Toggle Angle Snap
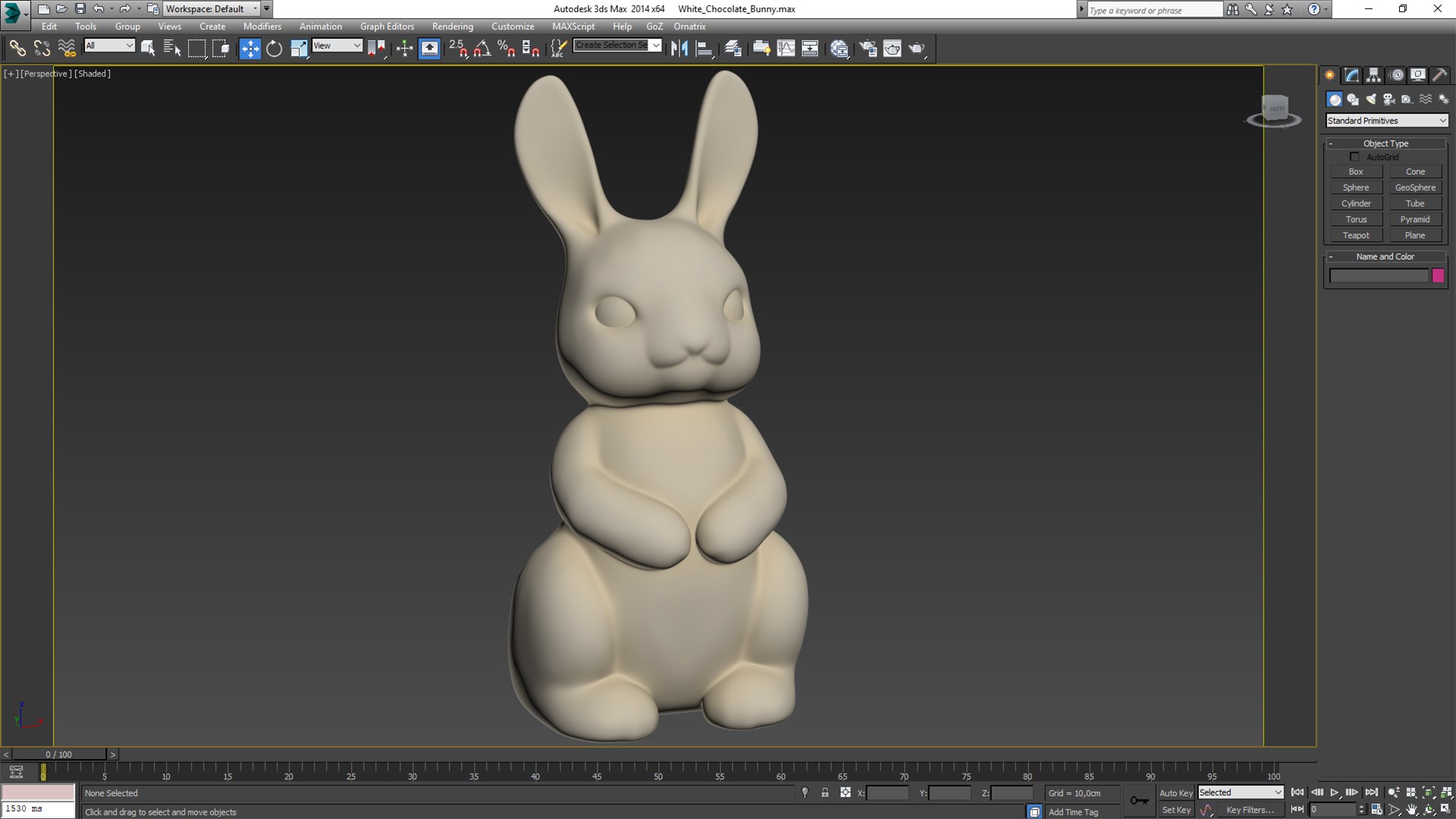Viewport: 1456px width, 819px height. (x=482, y=49)
